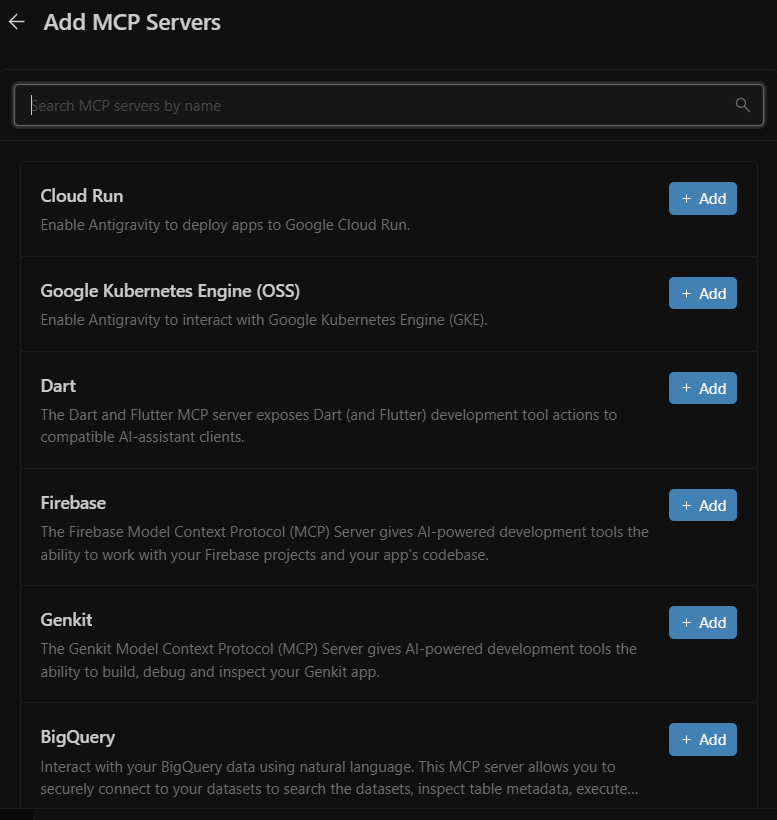Click the Firebase Model Context Protocol description
Screen dimensions: 777x820
[345, 543]
